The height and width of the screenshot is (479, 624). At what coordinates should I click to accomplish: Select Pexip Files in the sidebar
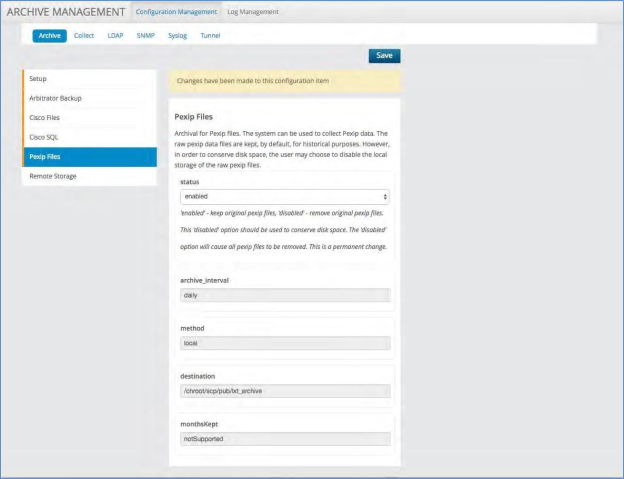(89, 157)
